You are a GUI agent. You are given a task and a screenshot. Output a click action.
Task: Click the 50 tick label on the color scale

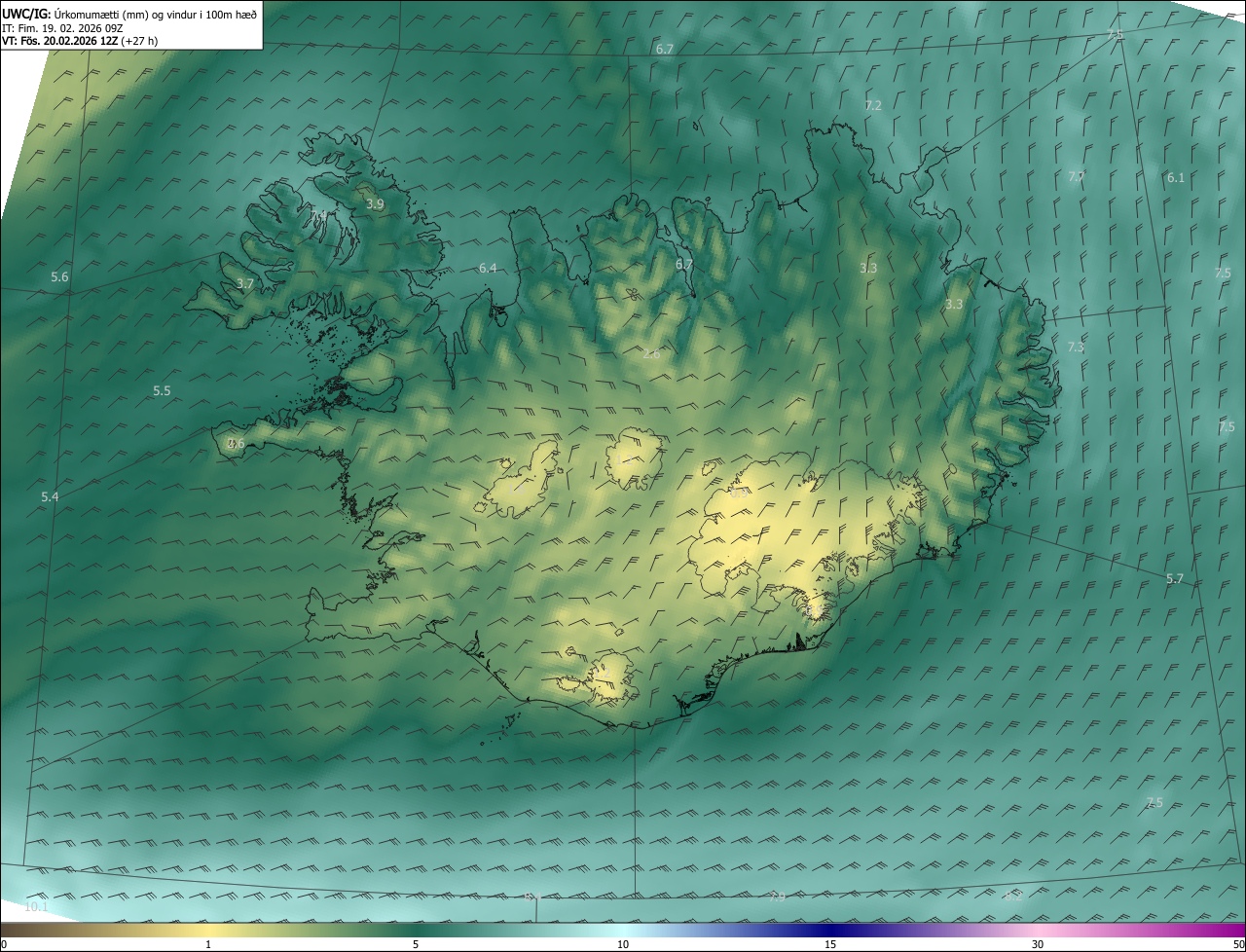click(x=1238, y=944)
